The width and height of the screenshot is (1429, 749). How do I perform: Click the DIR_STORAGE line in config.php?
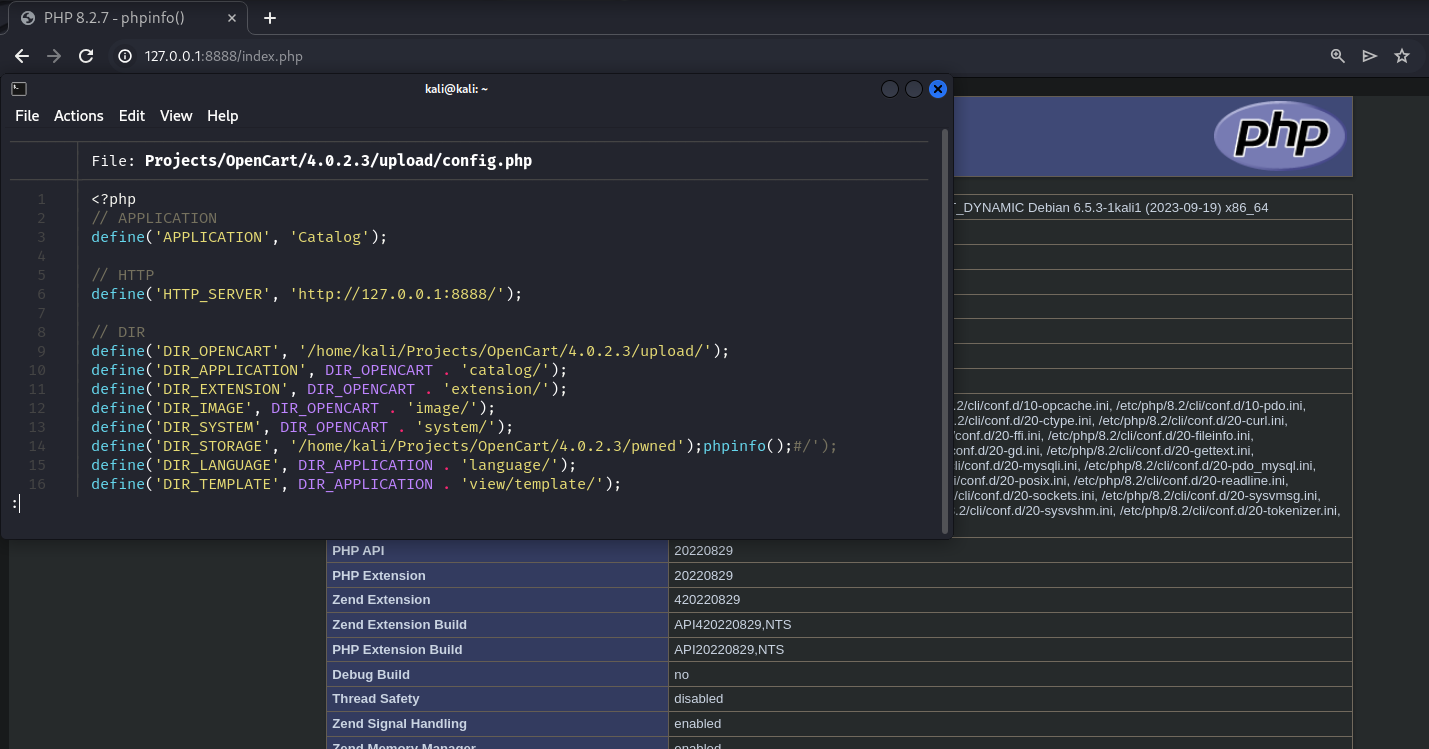pyautogui.click(x=400, y=446)
